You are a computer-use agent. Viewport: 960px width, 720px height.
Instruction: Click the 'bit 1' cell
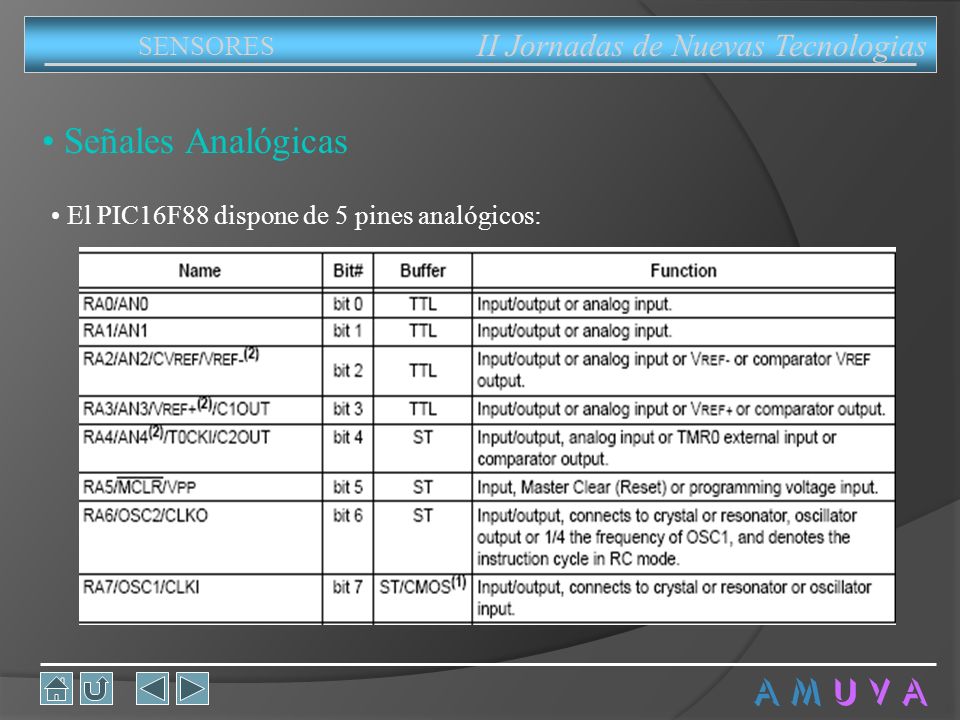(348, 331)
